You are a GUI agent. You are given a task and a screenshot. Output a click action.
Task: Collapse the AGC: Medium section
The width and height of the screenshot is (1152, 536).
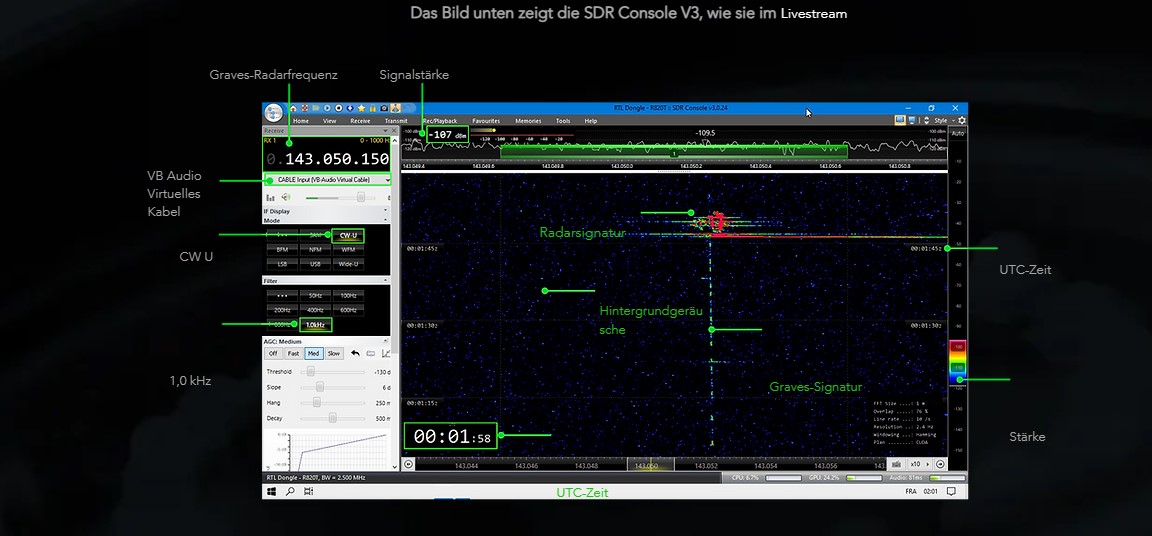click(x=385, y=341)
